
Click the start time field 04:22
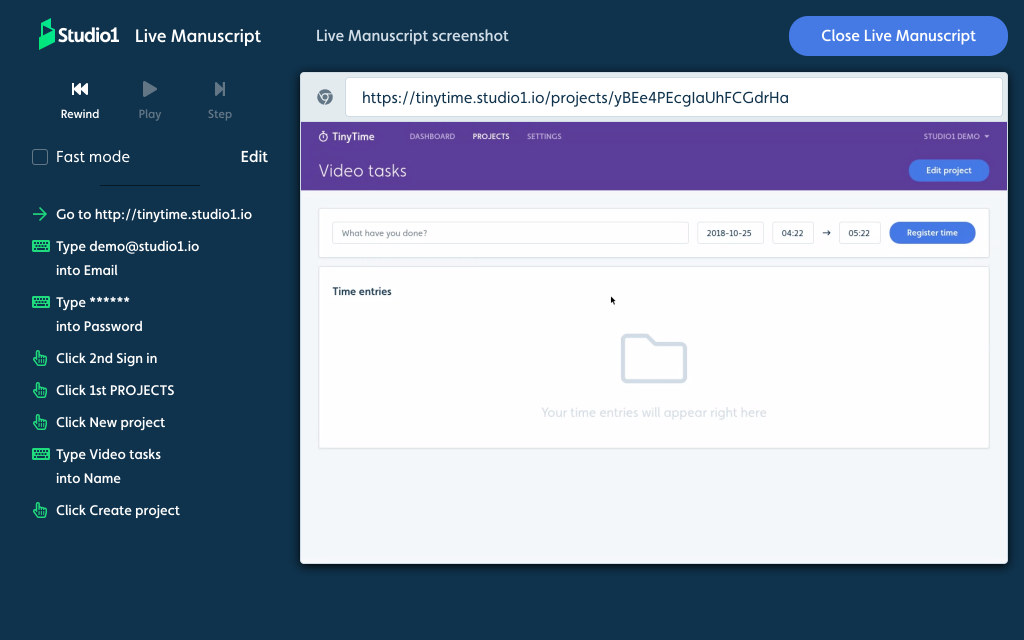coord(793,233)
